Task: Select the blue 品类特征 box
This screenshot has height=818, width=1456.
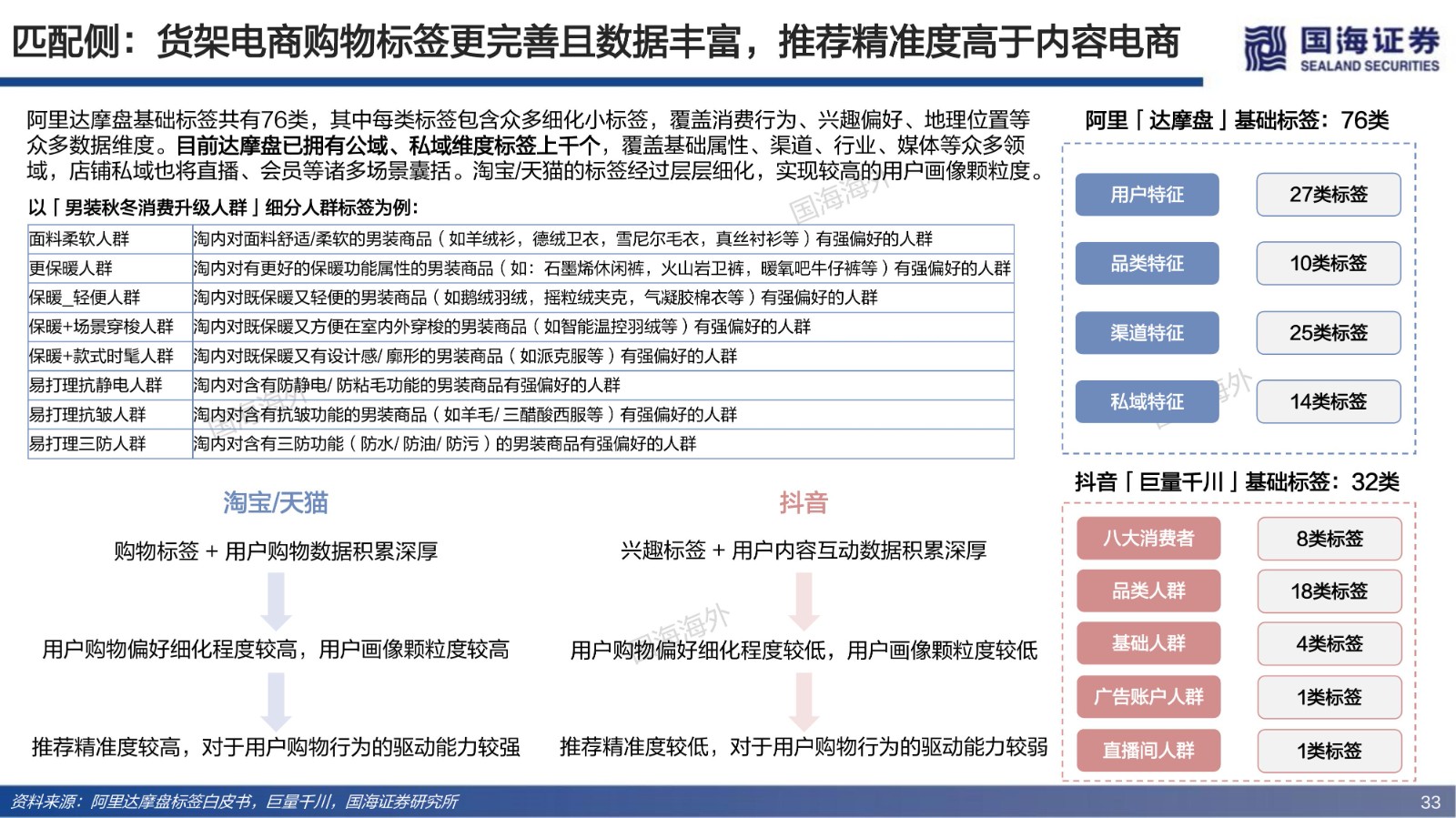Action: (x=1147, y=264)
